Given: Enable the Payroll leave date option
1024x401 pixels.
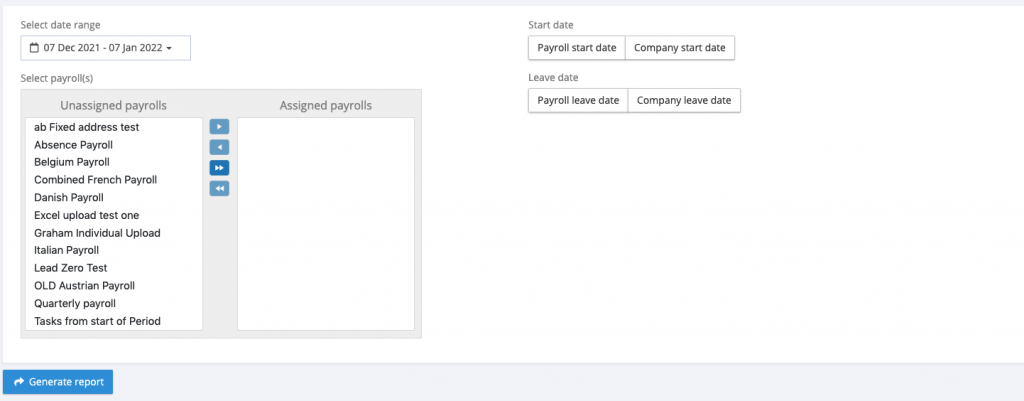Looking at the screenshot, I should click(x=578, y=100).
